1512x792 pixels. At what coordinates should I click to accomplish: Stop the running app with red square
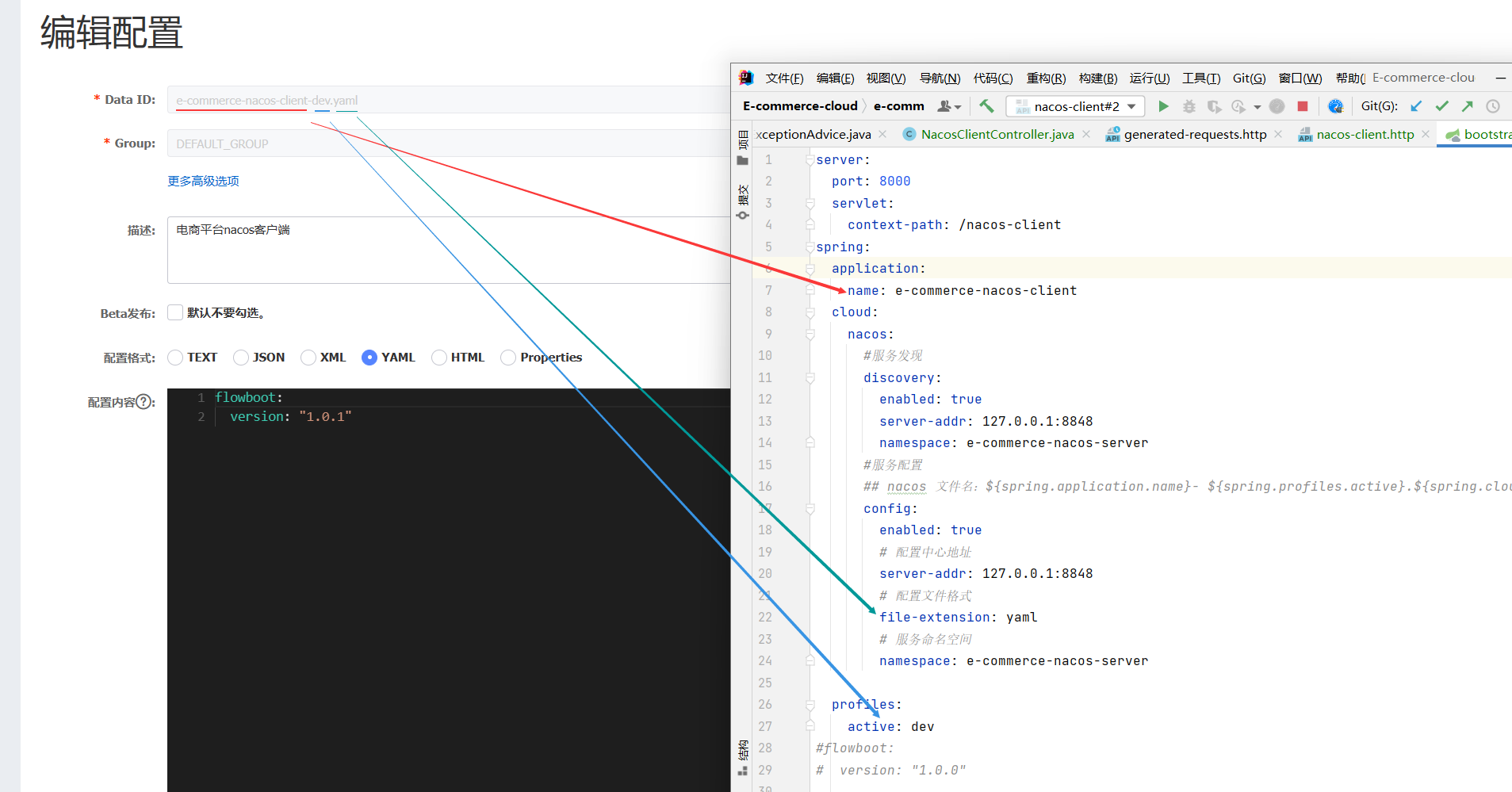point(1302,106)
